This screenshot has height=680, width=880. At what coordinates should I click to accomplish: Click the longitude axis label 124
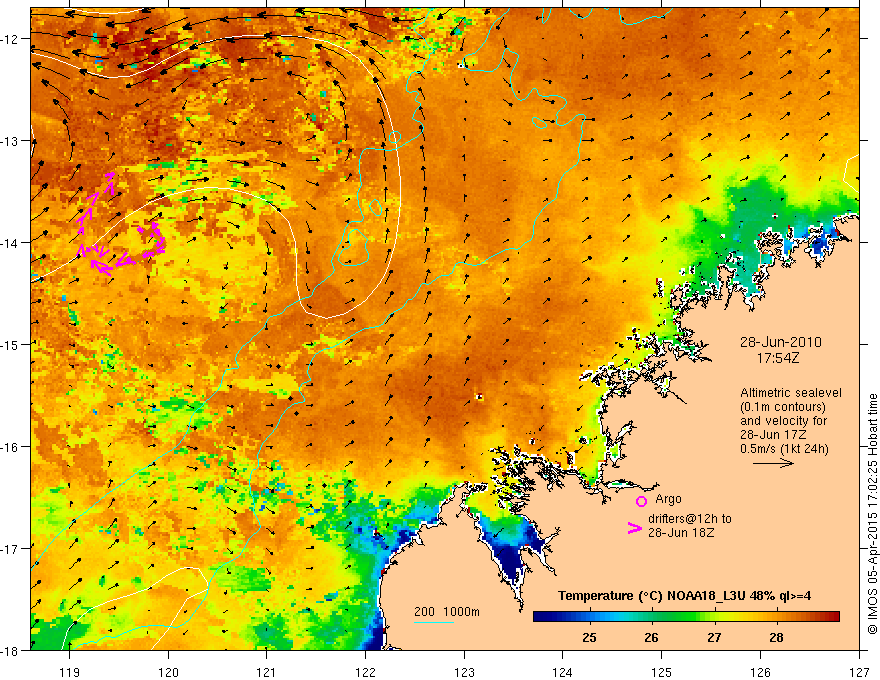(563, 672)
